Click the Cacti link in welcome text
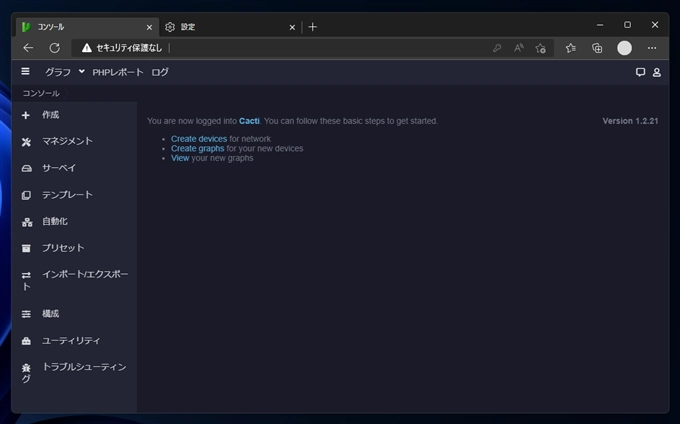 coord(249,121)
